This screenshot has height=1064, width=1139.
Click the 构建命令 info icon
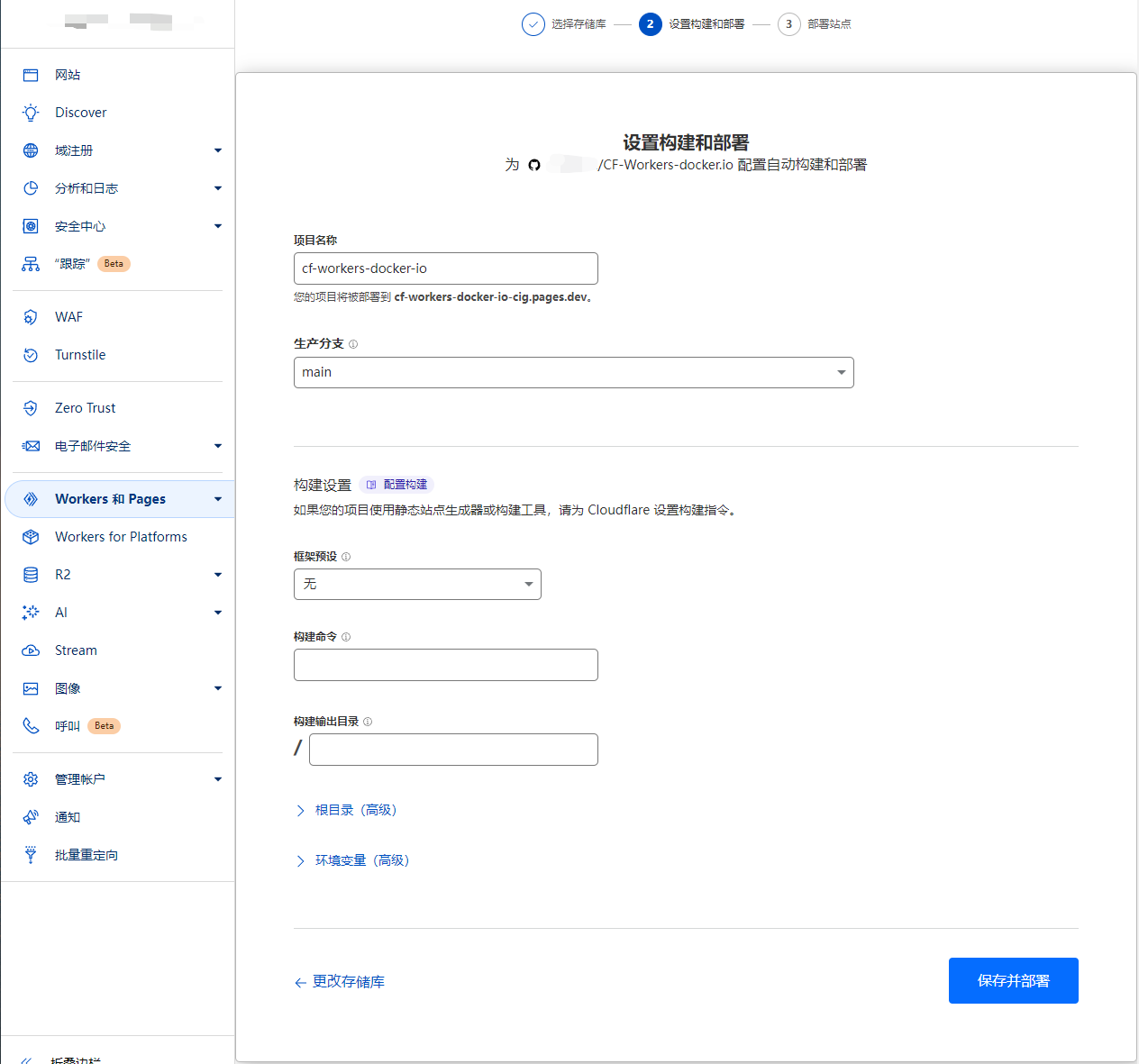pos(346,637)
